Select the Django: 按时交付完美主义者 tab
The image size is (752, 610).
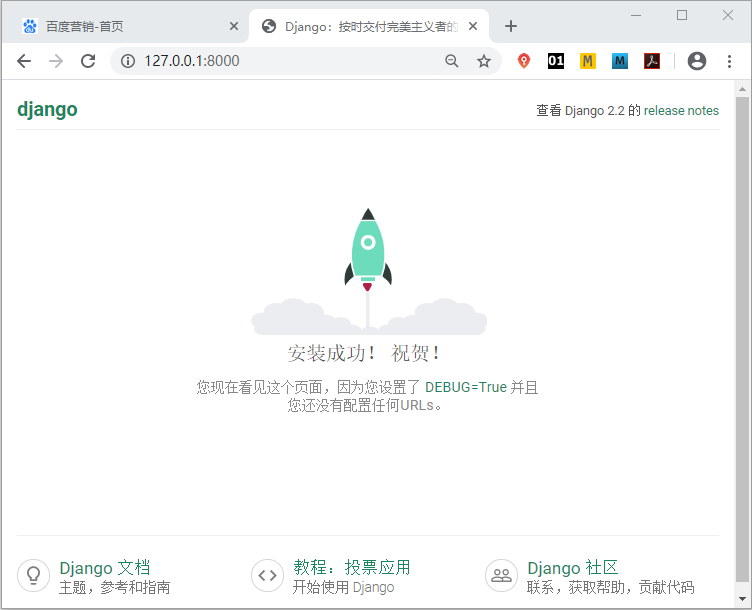369,26
